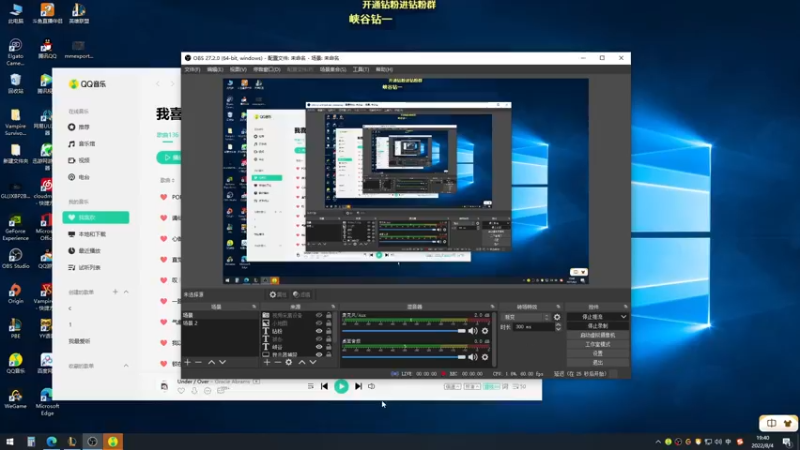Toggle lock on 钻粉 source
The height and width of the screenshot is (450, 800).
[329, 331]
